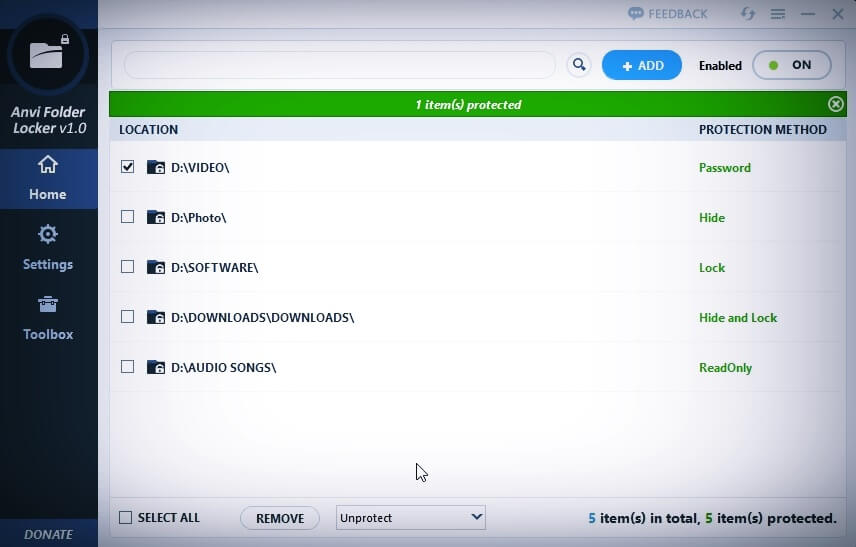Check the D:\AUDIO SONGS\ checkbox
The image size is (856, 547).
tap(127, 366)
